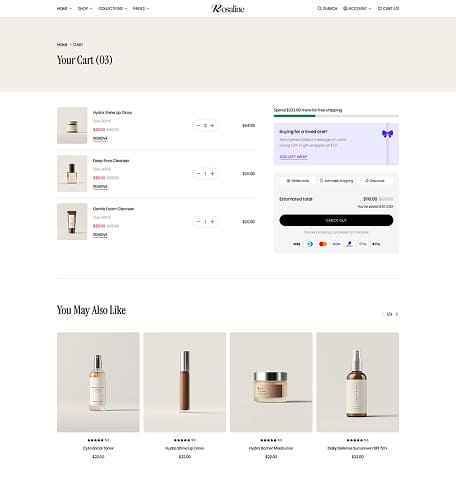Select the Order note tab

pos(298,181)
